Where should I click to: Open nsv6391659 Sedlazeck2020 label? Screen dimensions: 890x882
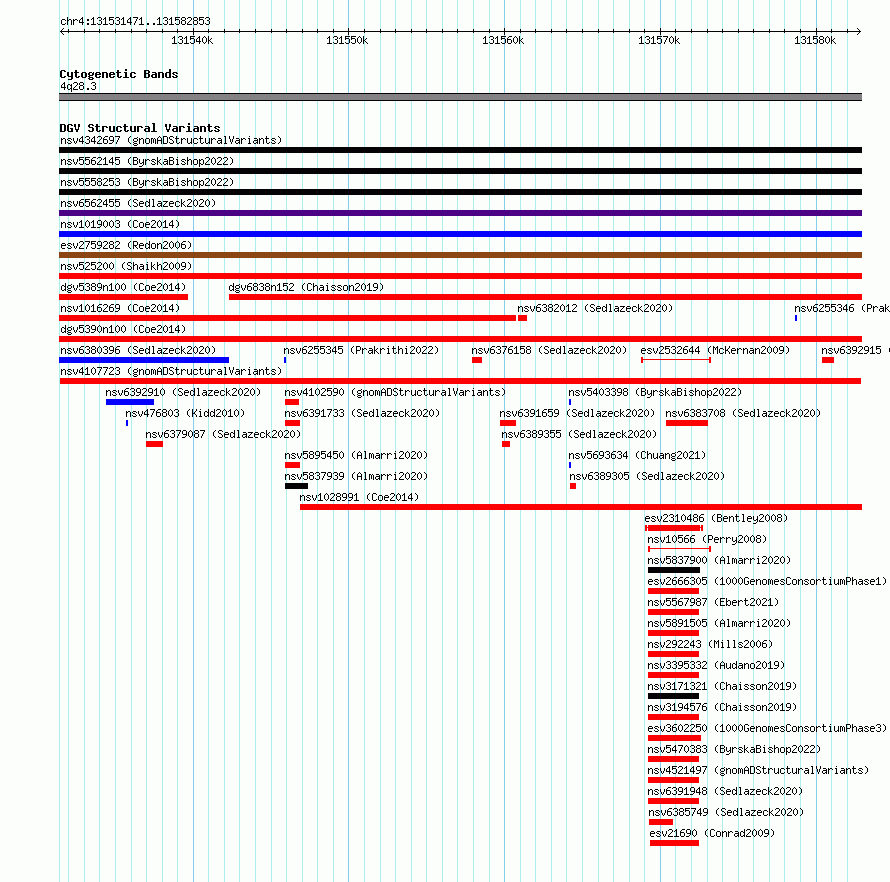click(x=577, y=413)
